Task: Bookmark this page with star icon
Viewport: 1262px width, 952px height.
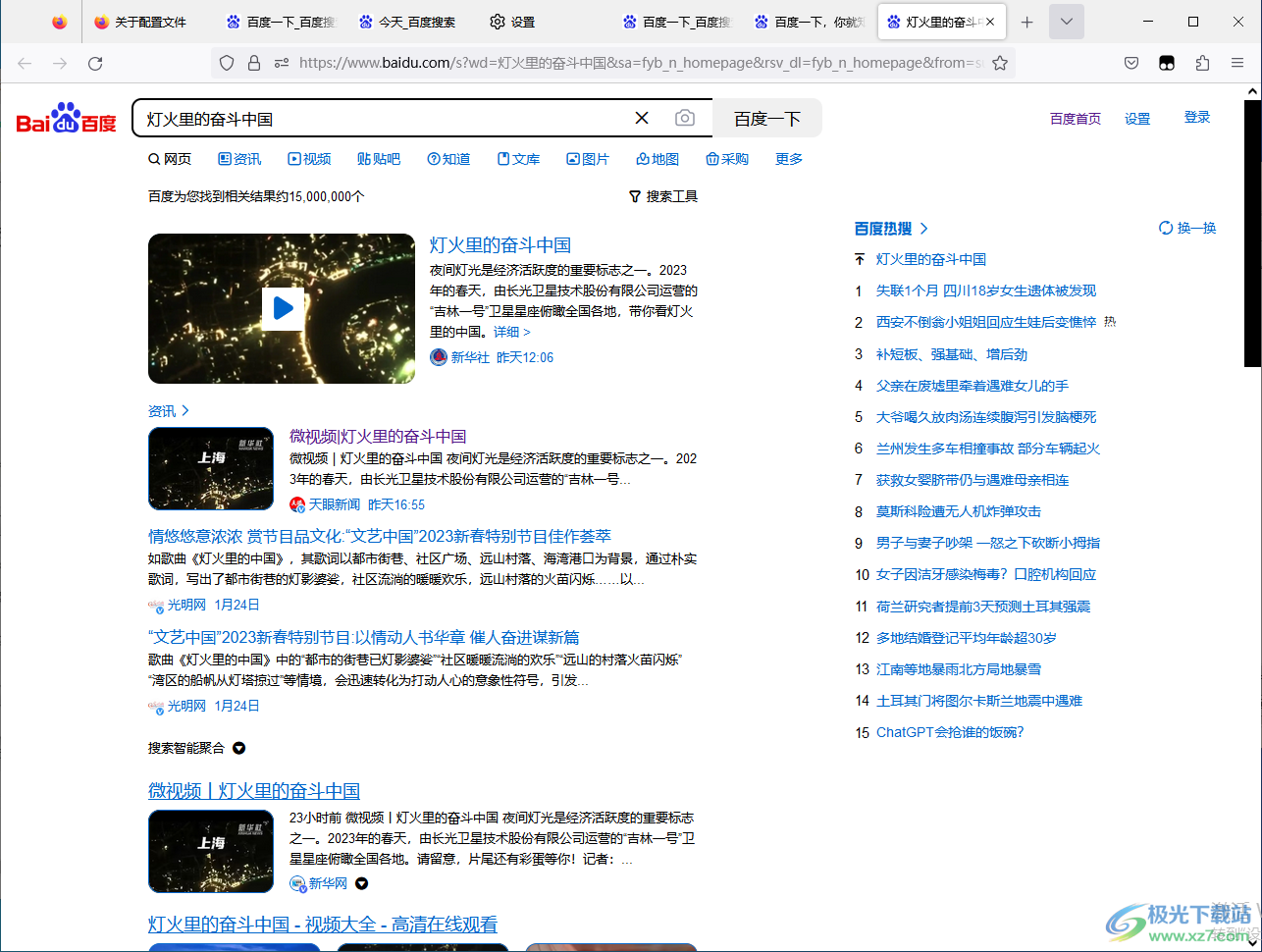Action: pos(1000,63)
